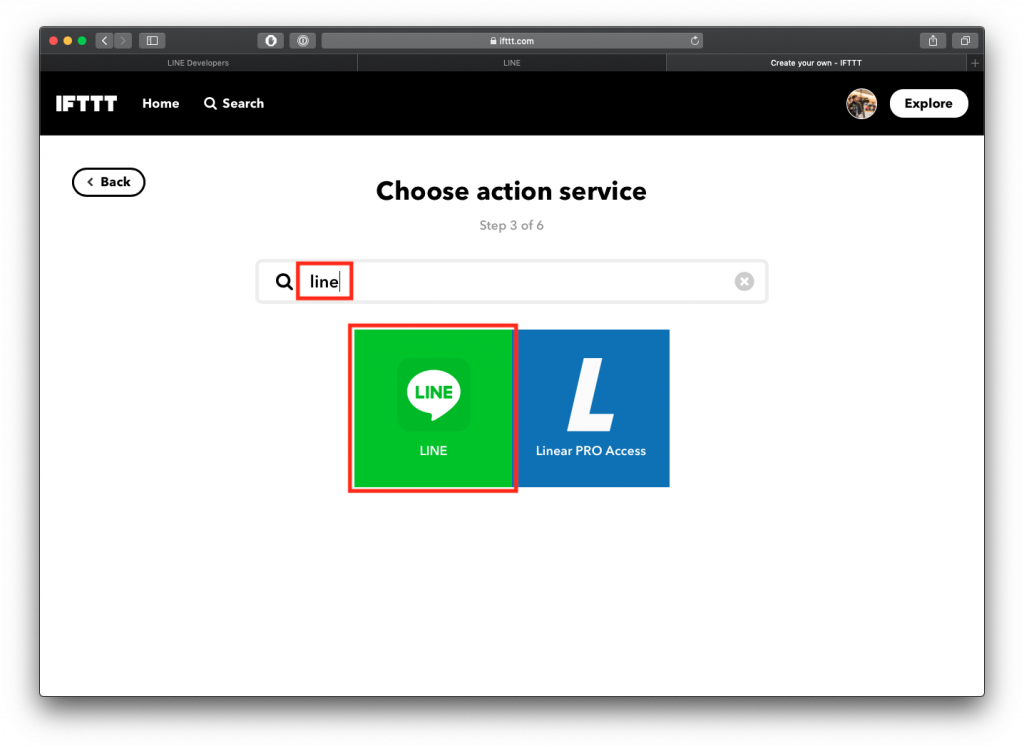The image size is (1024, 749).
Task: Click the 1Password-style extension icon
Action: [302, 40]
